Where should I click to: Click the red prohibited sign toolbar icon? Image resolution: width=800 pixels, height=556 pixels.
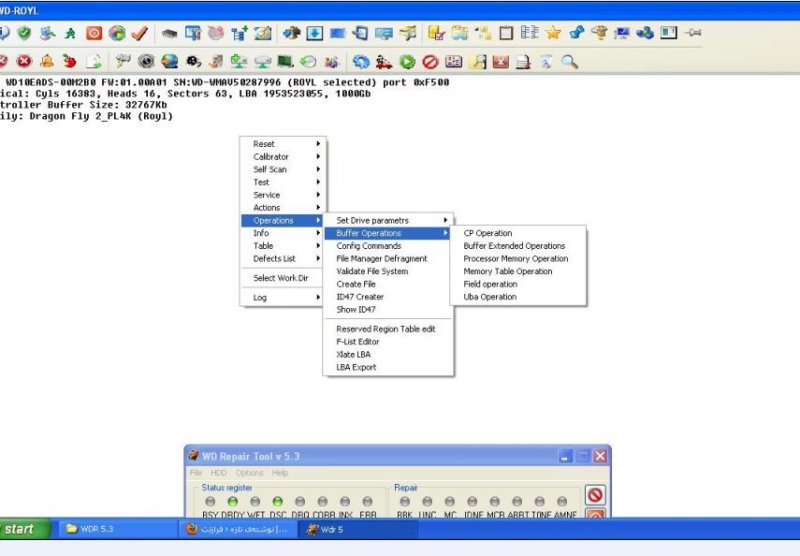(430, 62)
